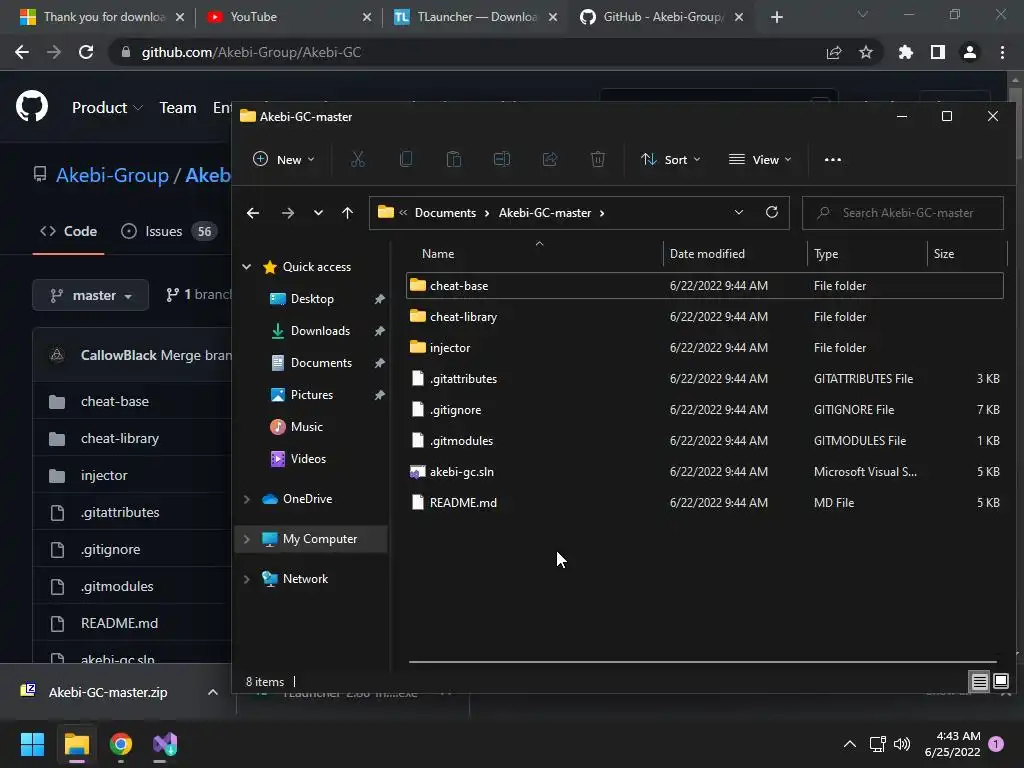This screenshot has height=768, width=1024.
Task: Click the Delete trash icon in Explorer
Action: pos(598,159)
